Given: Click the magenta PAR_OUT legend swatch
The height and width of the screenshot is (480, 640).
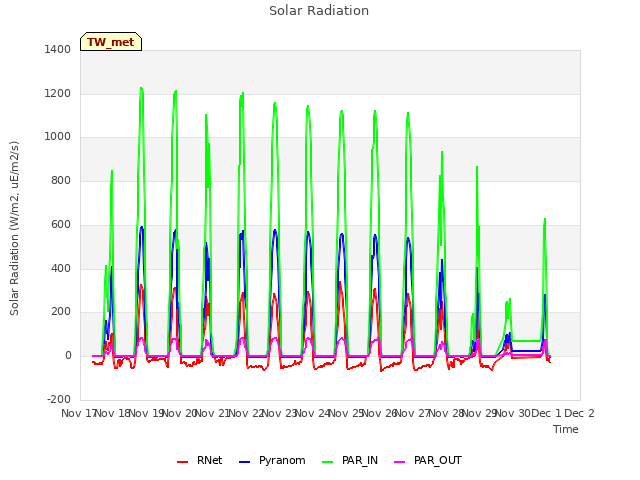Looking at the screenshot, I should pos(400,462).
